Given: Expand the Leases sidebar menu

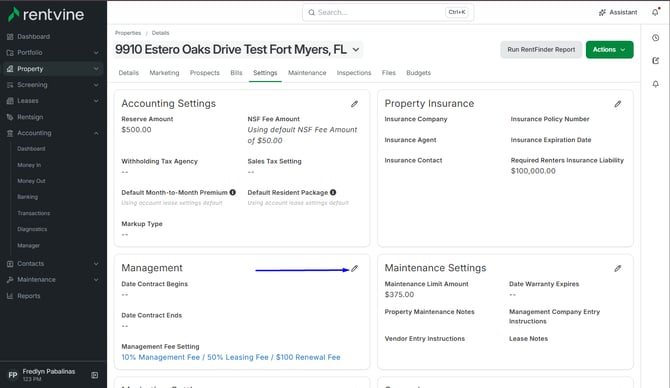Looking at the screenshot, I should tap(53, 101).
